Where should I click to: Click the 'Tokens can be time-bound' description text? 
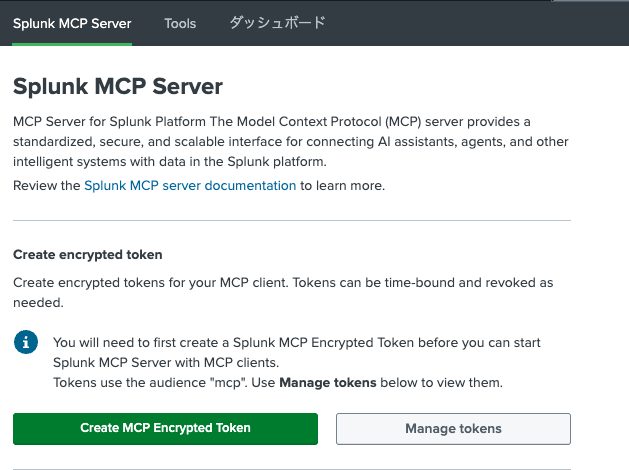pos(283,292)
